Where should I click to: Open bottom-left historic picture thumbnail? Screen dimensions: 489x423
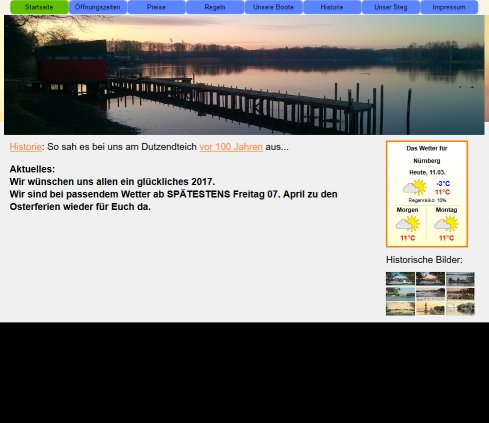pyautogui.click(x=400, y=309)
